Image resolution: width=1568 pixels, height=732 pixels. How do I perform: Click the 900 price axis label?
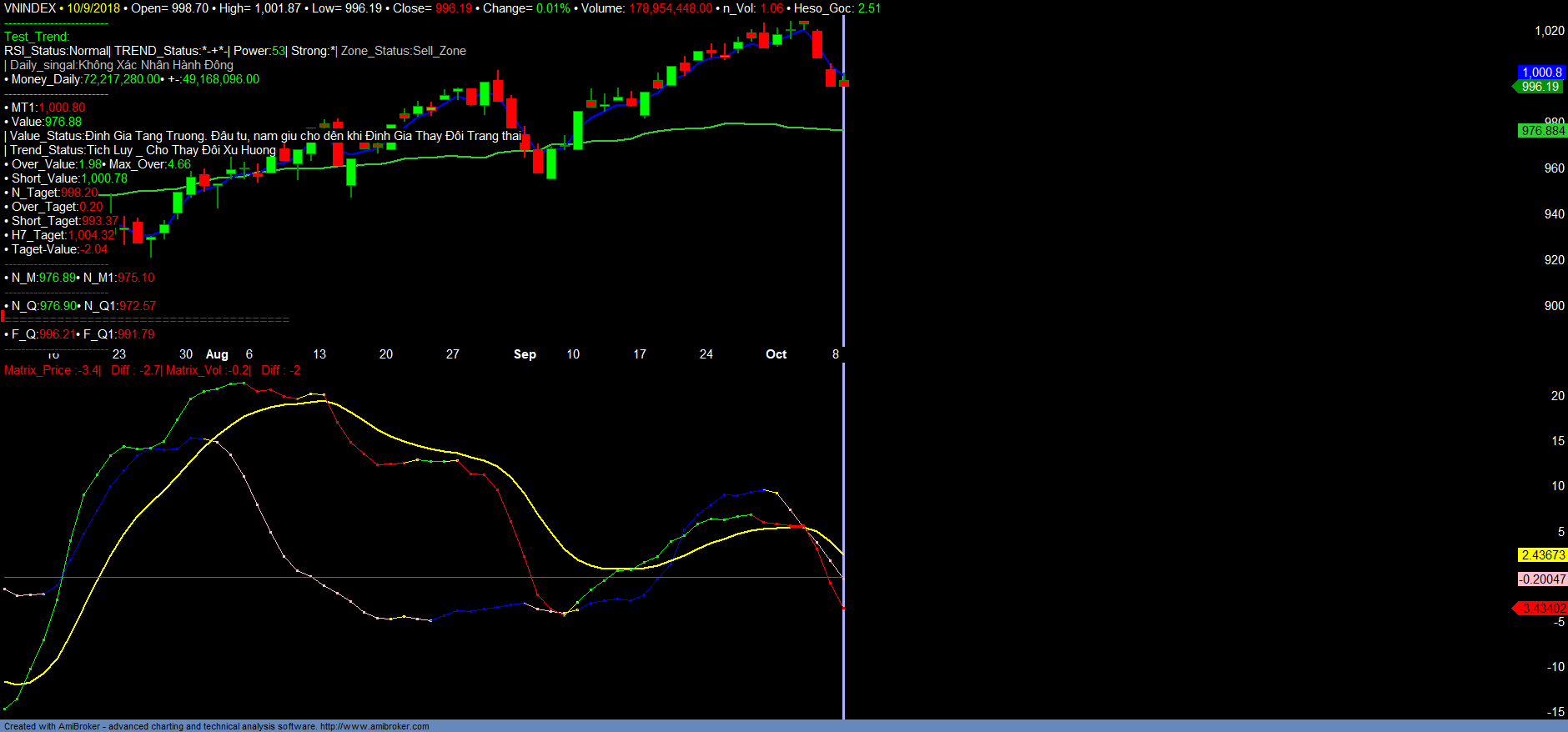(x=1554, y=306)
